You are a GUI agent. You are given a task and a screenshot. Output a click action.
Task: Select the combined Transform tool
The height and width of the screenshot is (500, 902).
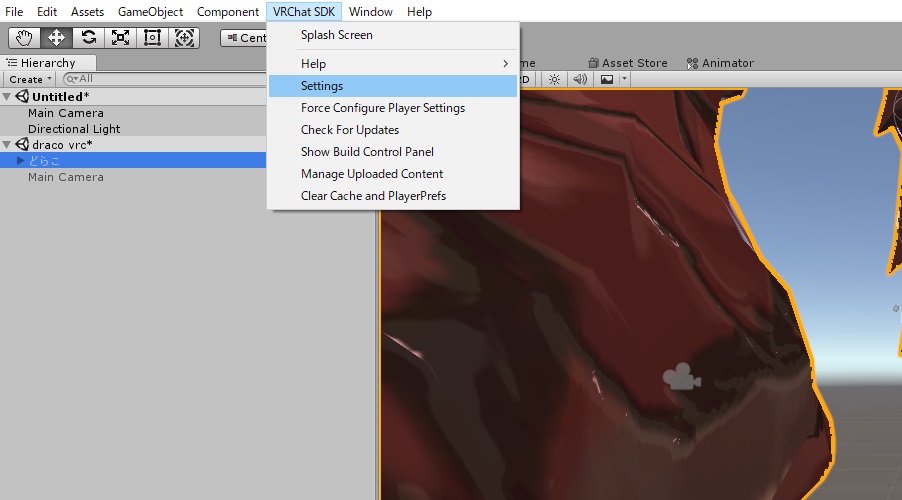click(x=184, y=38)
